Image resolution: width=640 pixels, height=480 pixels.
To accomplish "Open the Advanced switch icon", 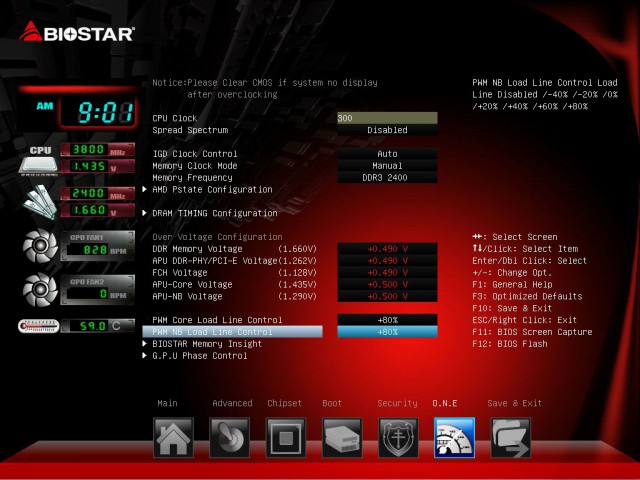I will point(229,438).
